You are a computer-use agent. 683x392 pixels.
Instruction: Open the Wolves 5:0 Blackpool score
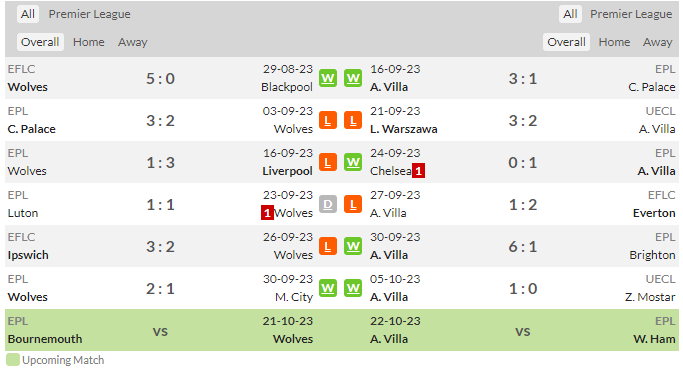click(160, 78)
